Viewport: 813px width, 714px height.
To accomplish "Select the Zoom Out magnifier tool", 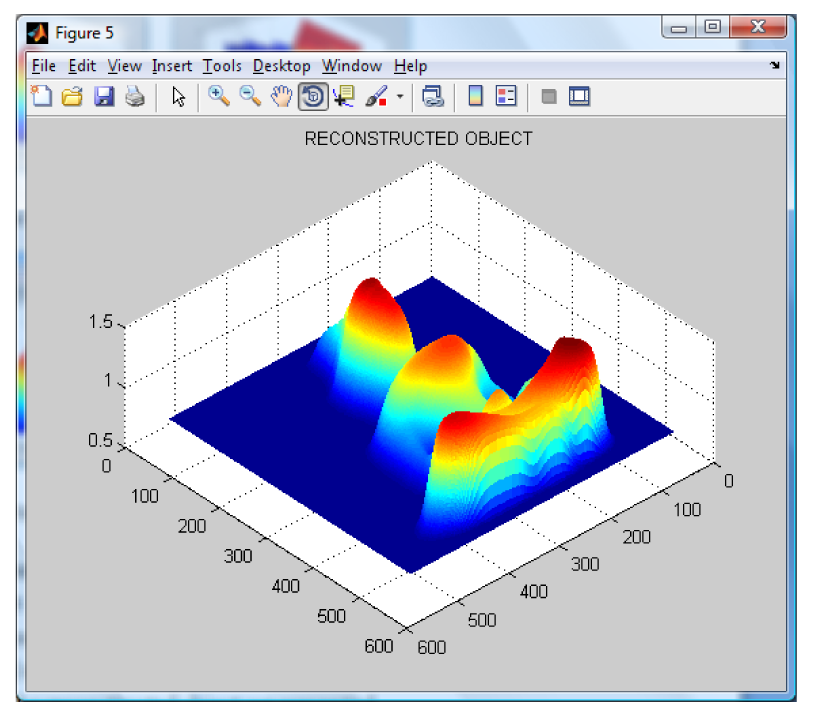I will (x=250, y=97).
